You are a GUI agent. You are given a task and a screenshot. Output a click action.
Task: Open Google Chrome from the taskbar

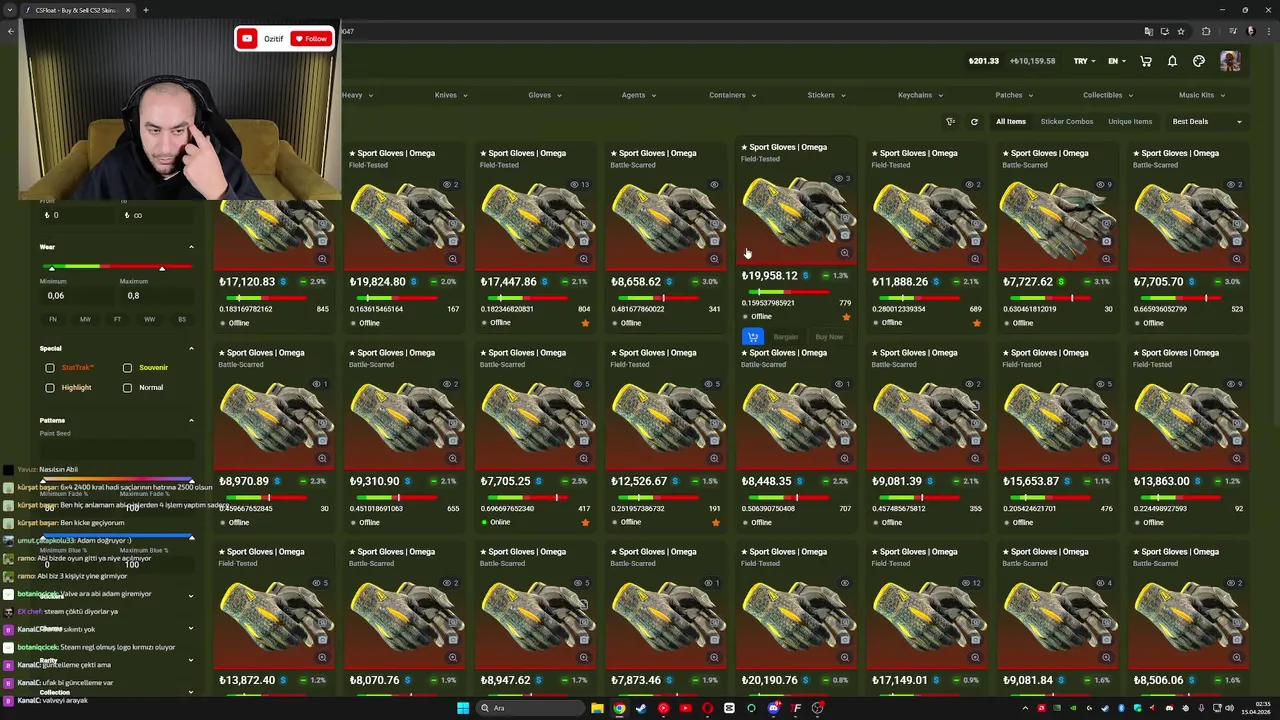point(619,708)
